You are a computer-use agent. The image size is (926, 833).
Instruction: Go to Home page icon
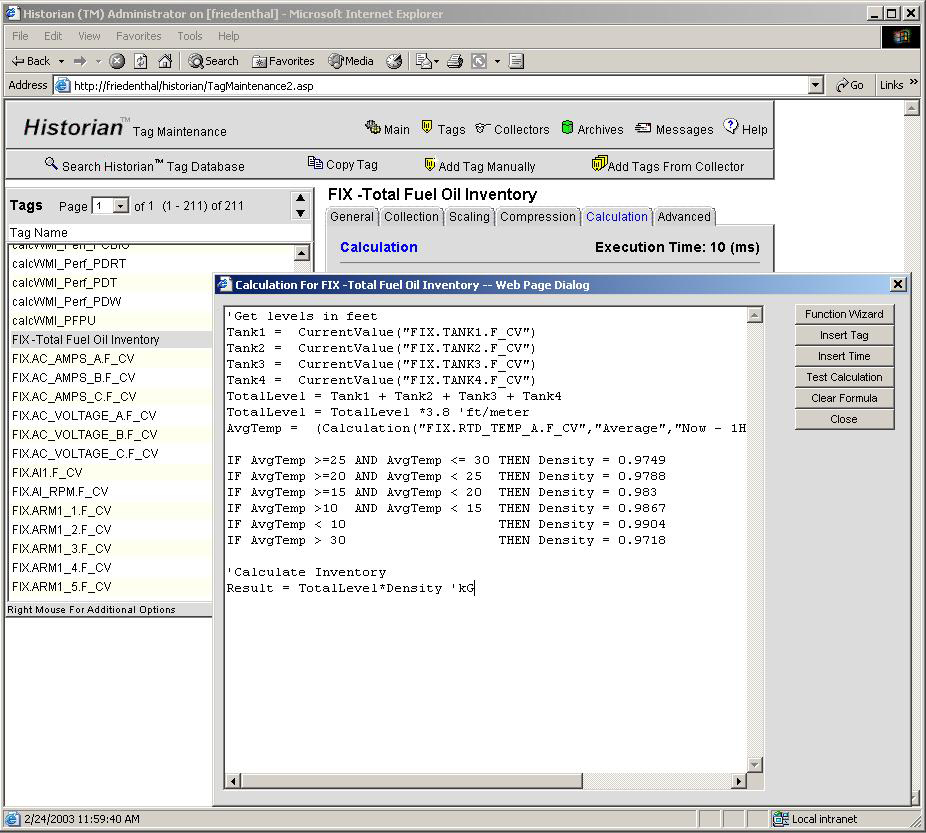tap(165, 61)
